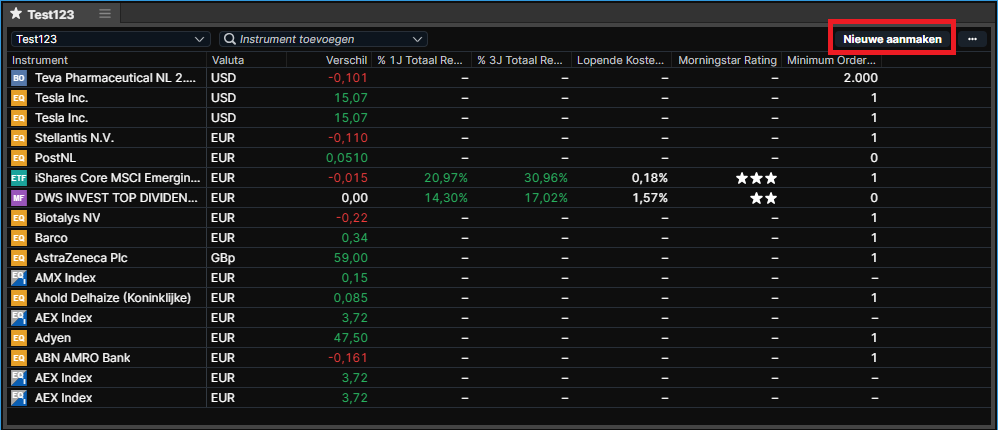
Task: Click the 17,02% three-year return value
Action: tap(546, 198)
